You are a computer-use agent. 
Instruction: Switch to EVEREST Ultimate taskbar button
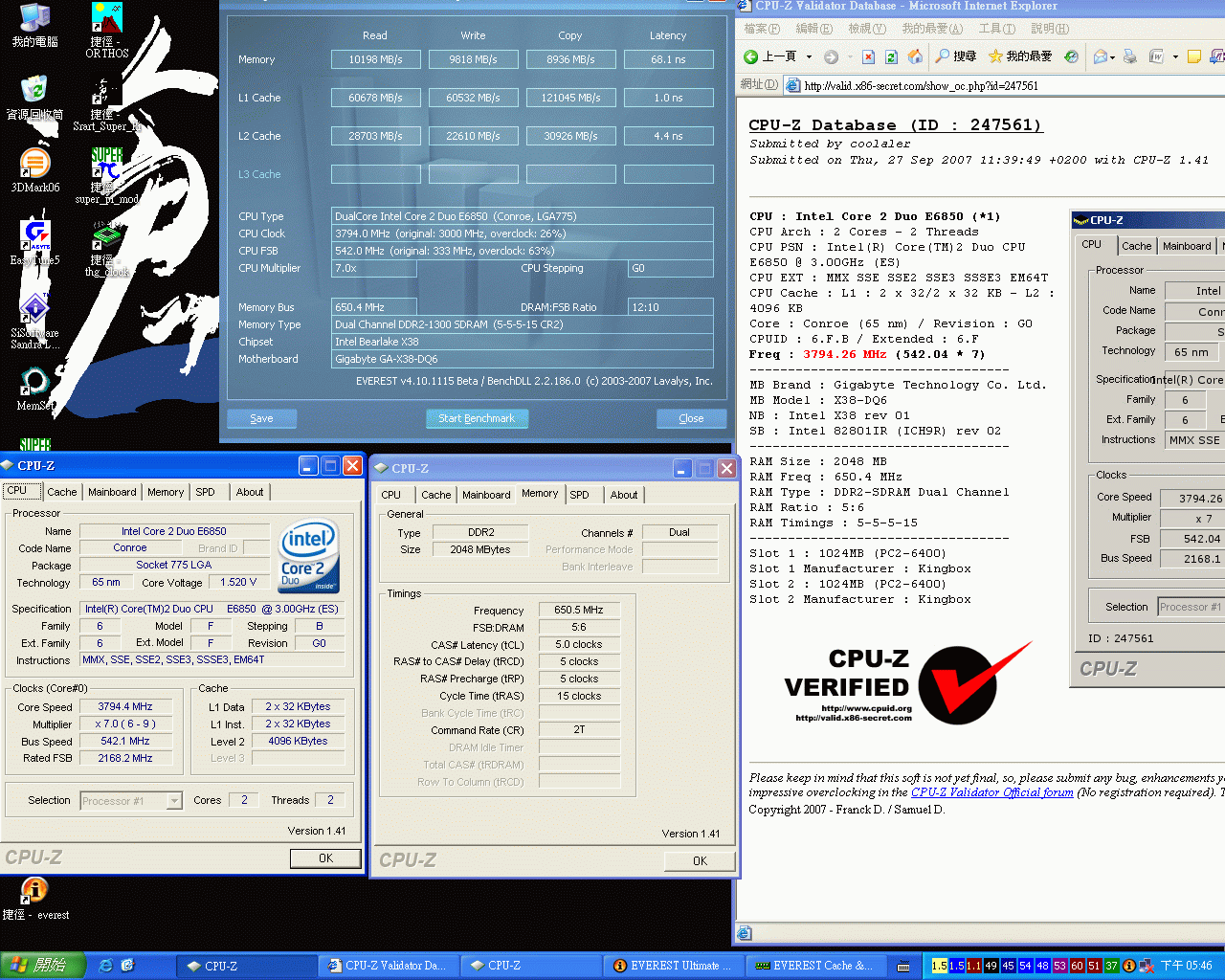pyautogui.click(x=674, y=966)
